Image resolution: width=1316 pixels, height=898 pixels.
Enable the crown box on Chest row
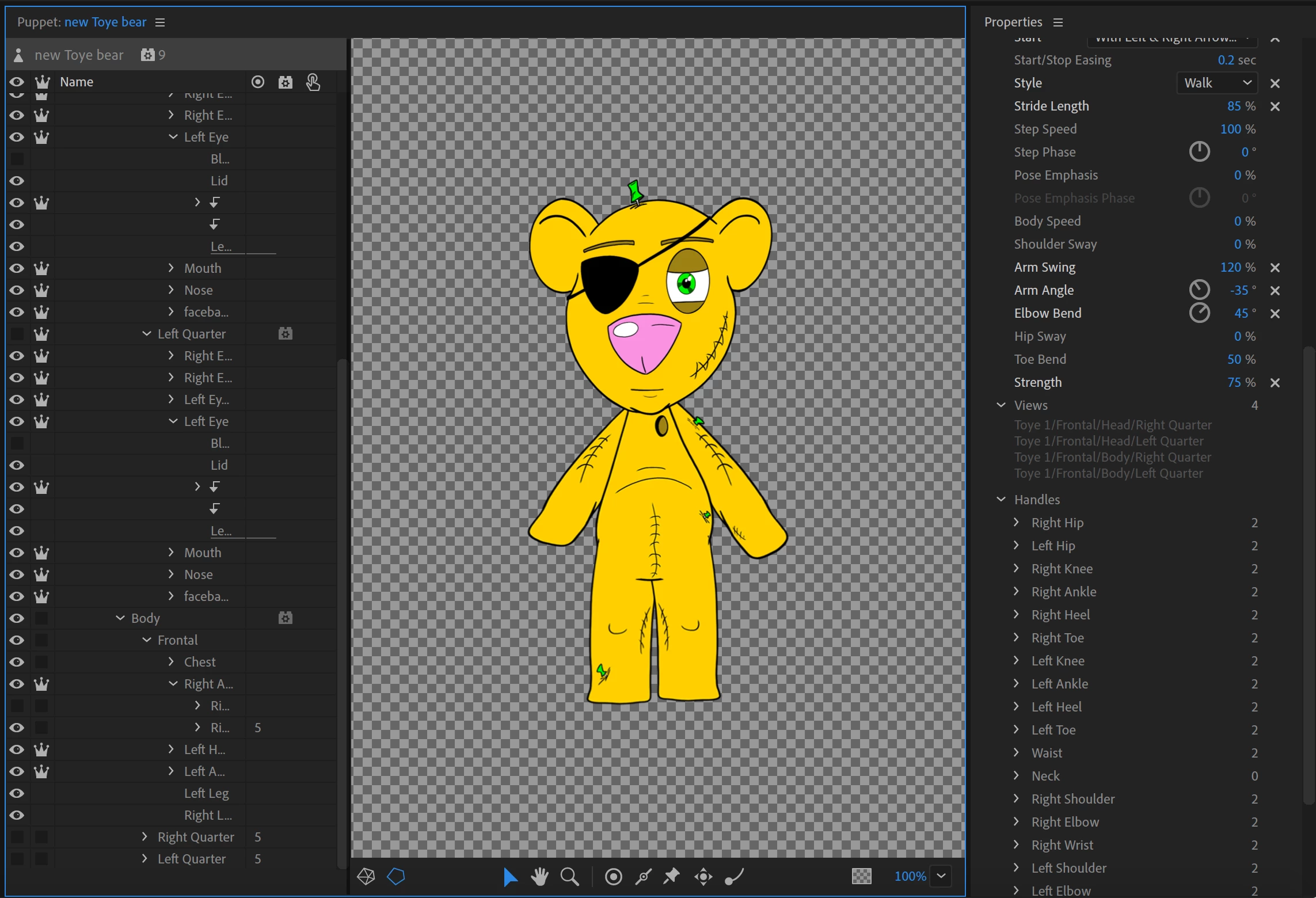[41, 662]
